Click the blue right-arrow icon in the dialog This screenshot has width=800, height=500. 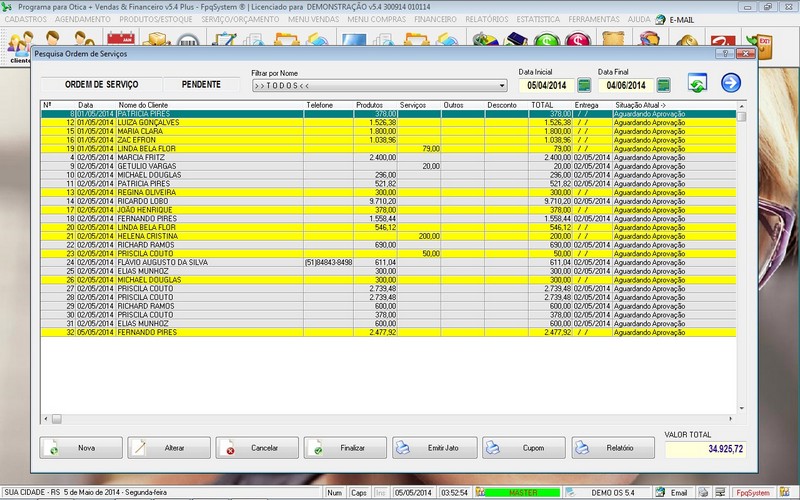tap(731, 83)
